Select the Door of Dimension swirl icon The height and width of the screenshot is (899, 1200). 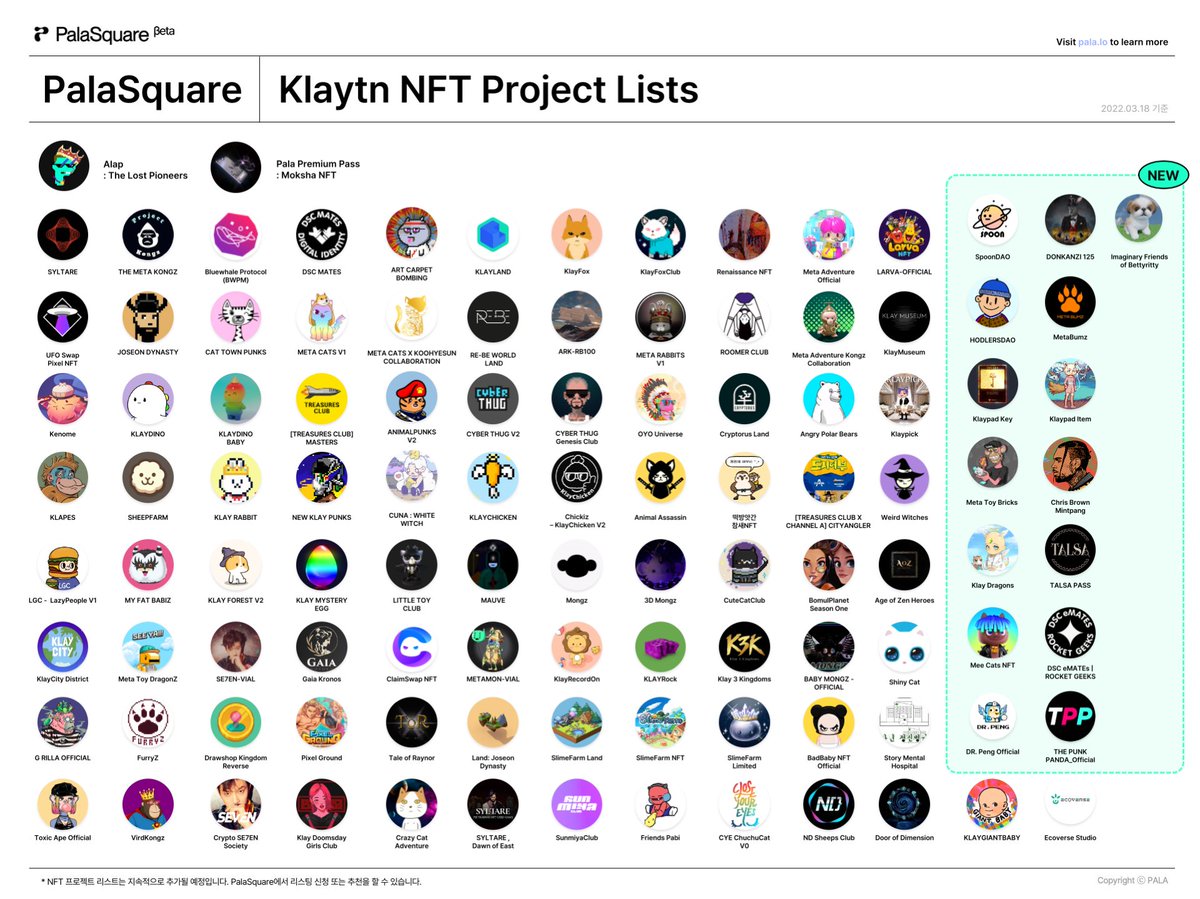point(904,804)
